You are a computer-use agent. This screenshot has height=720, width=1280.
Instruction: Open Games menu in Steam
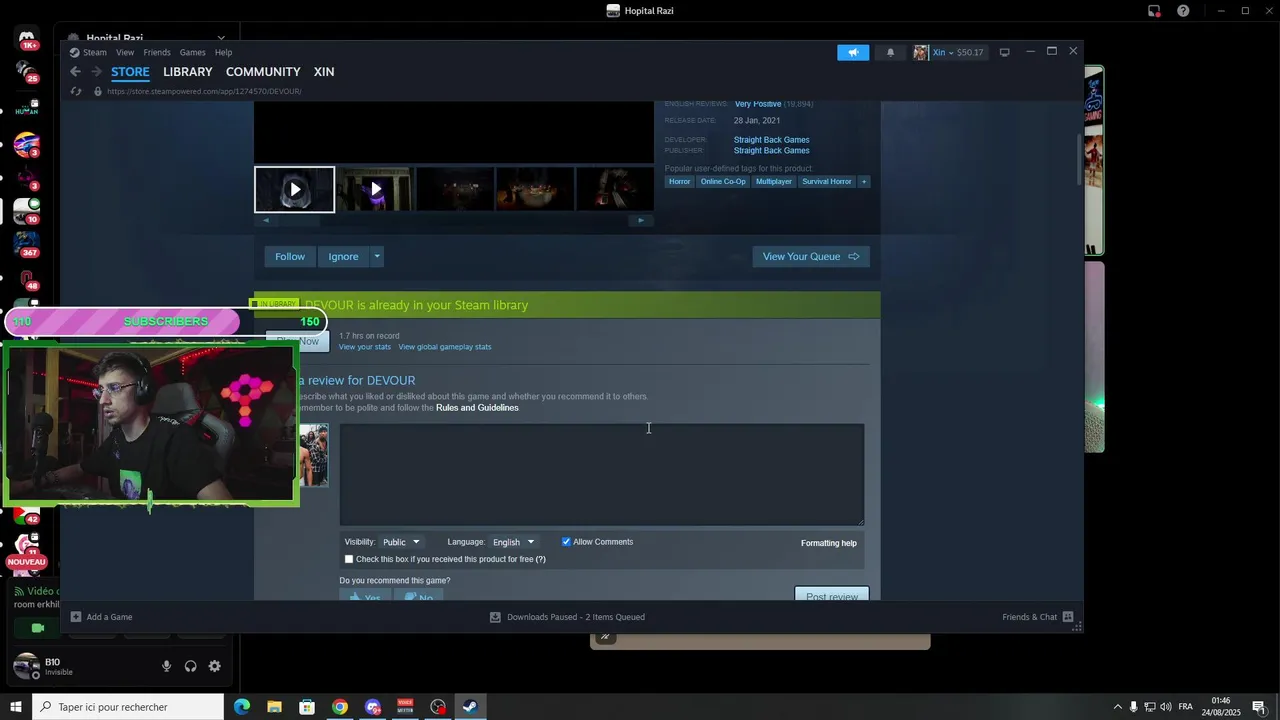point(193,52)
